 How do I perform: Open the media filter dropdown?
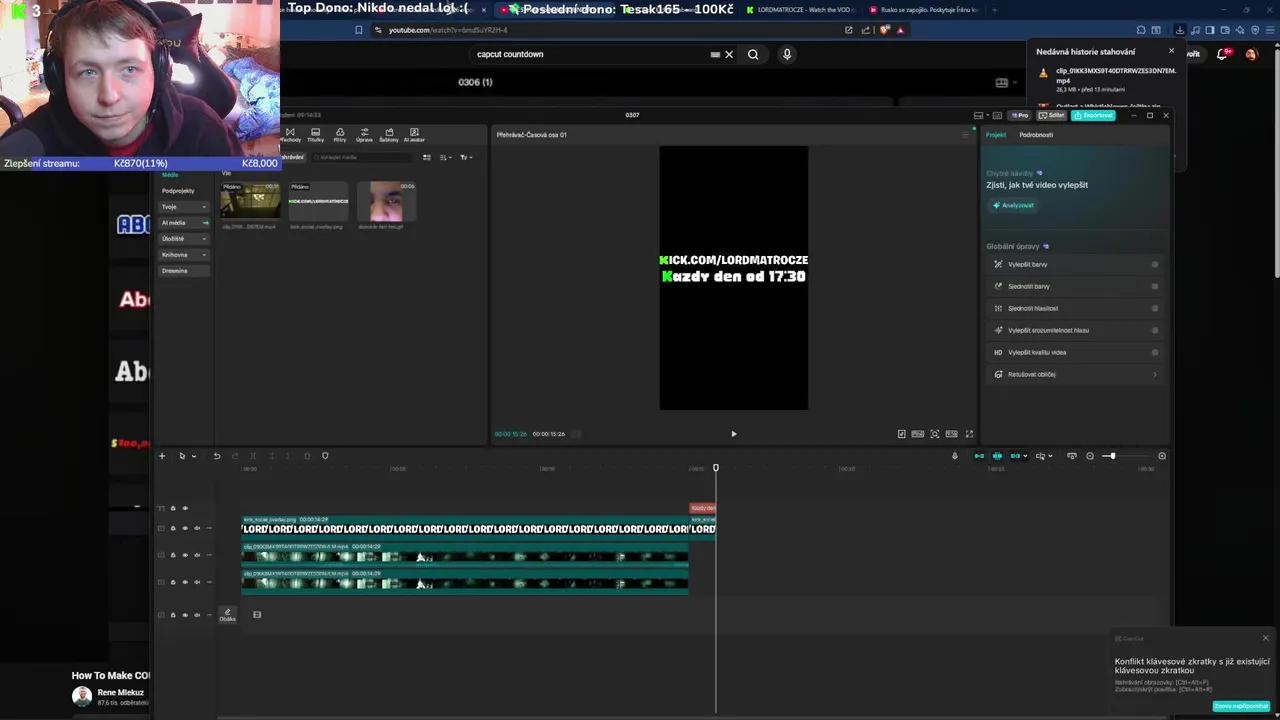pyautogui.click(x=466, y=157)
